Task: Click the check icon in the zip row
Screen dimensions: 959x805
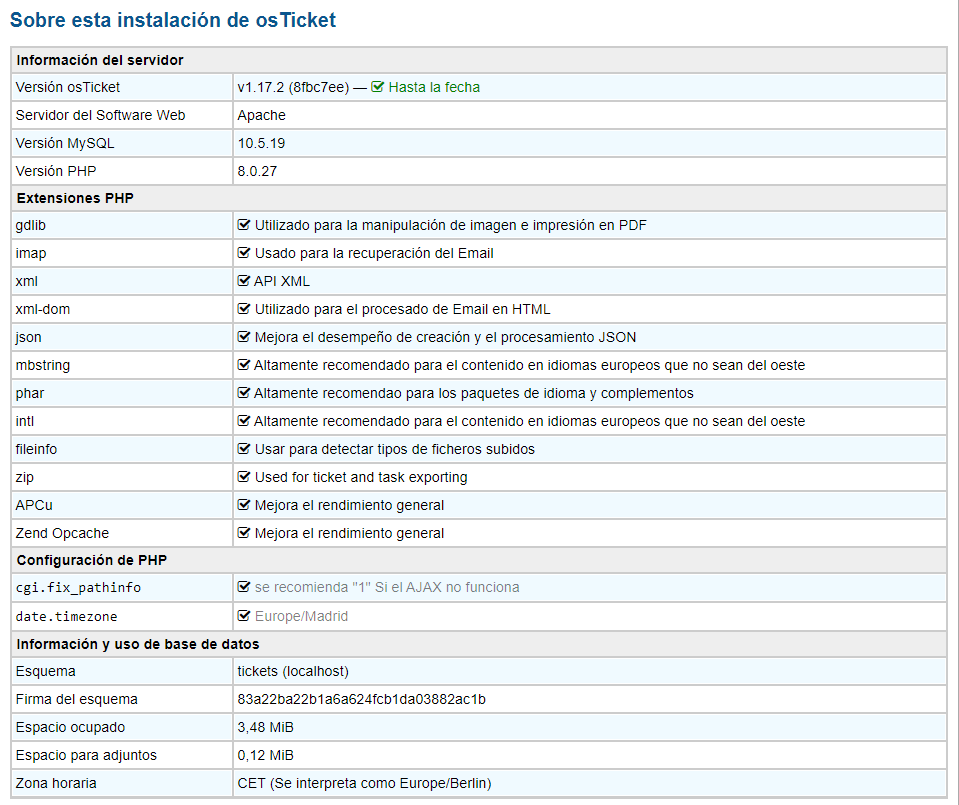Action: [x=244, y=477]
